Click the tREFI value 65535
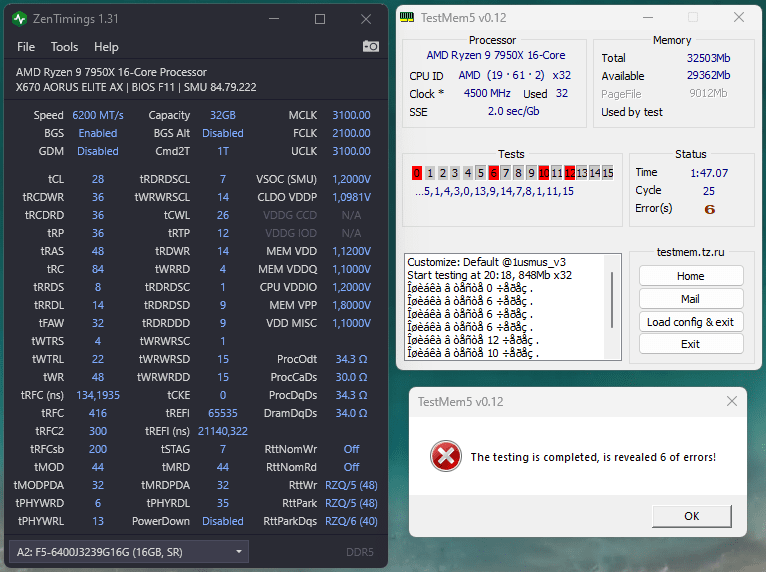766x572 pixels. 223,413
